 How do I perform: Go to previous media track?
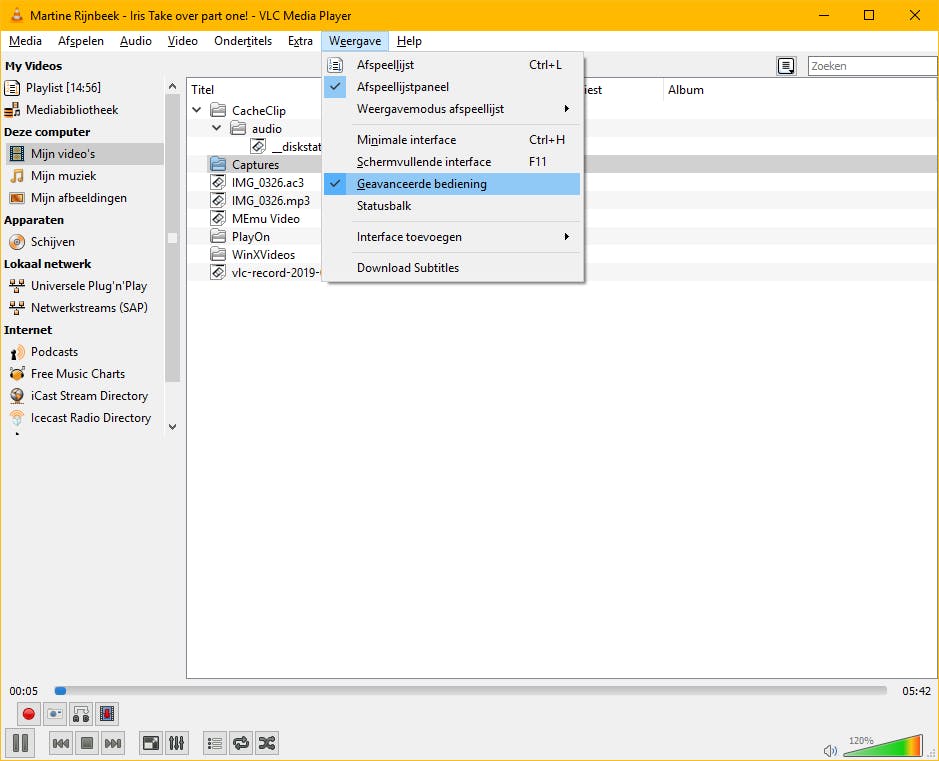pos(60,744)
